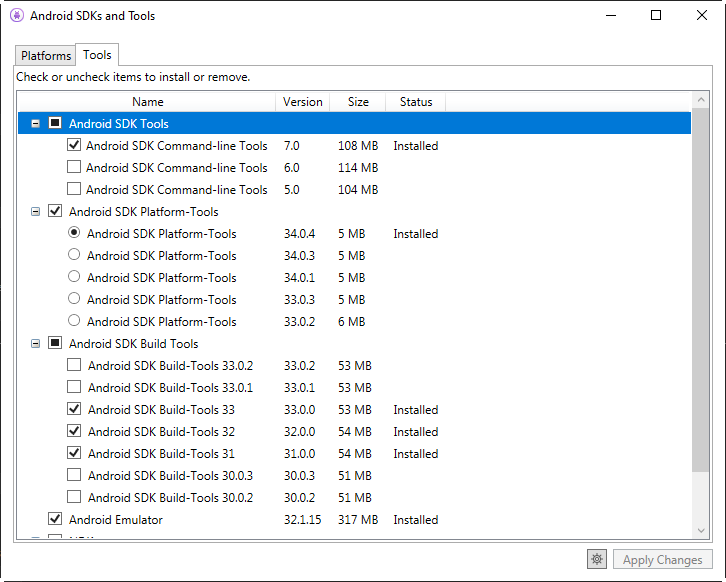Image resolution: width=726 pixels, height=582 pixels.
Task: Sort by the Status column header
Action: pyautogui.click(x=416, y=102)
